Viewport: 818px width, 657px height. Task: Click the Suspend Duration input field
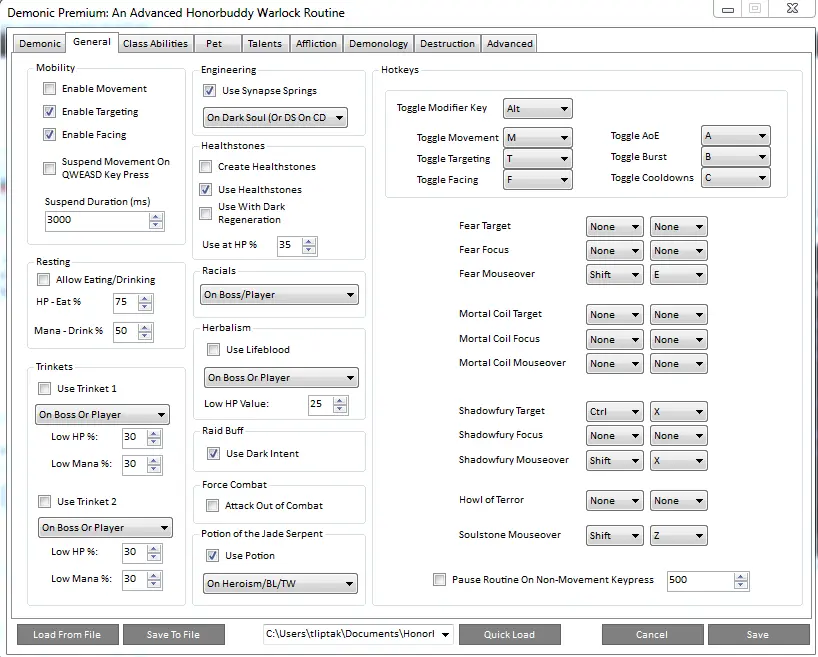(98, 220)
